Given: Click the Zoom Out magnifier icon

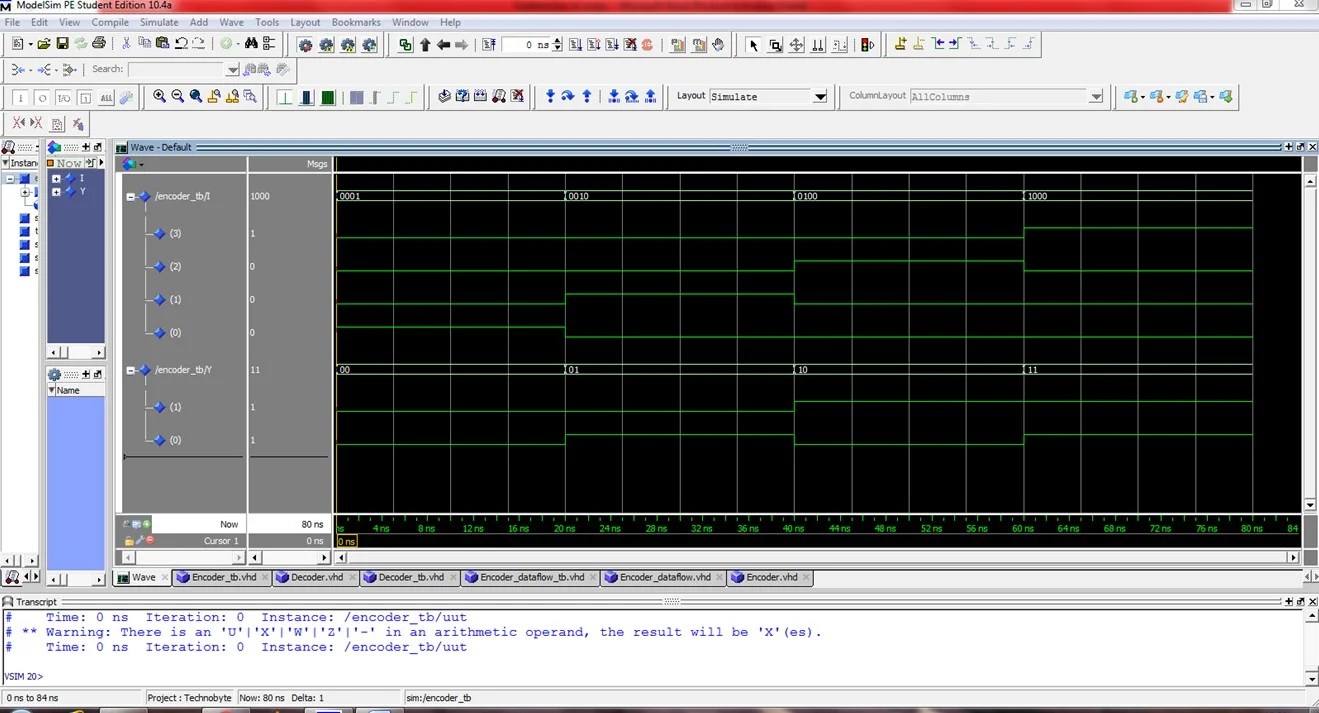Looking at the screenshot, I should tap(177, 97).
